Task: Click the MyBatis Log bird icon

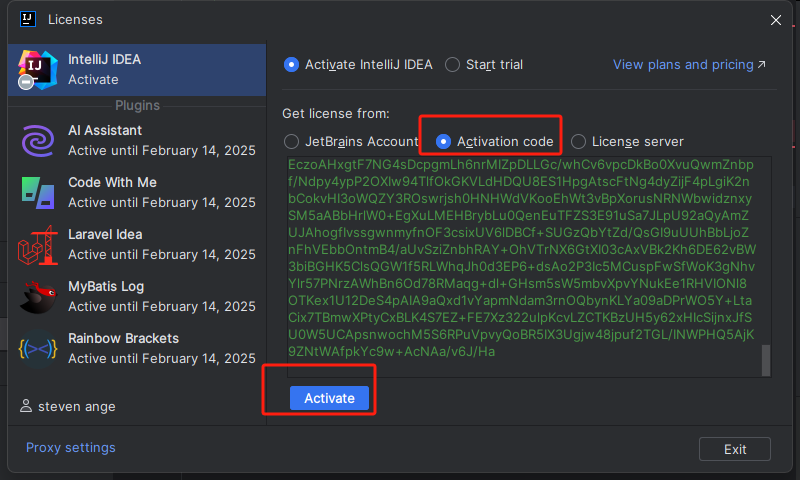Action: pos(38,297)
